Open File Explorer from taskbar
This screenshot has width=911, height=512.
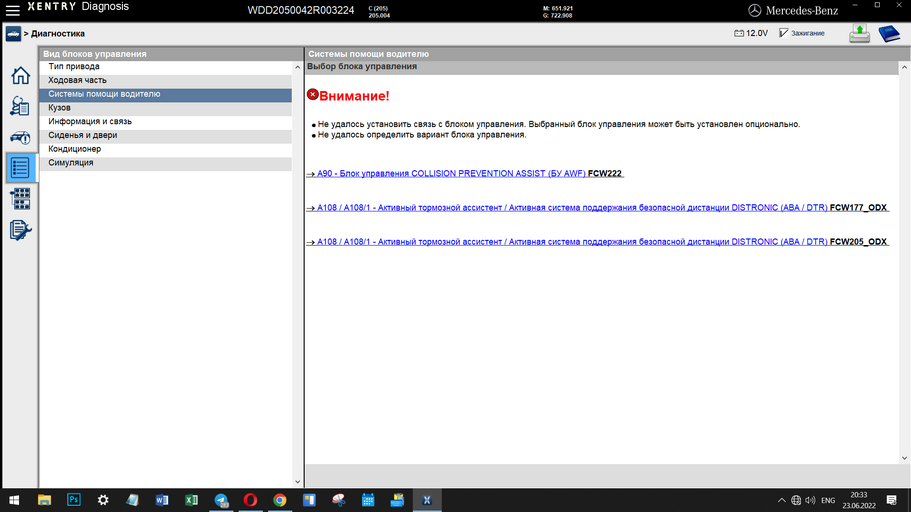pyautogui.click(x=44, y=500)
